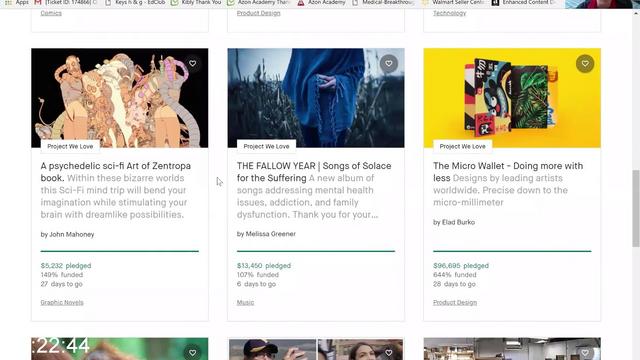Open the Walmart Seller Center bookmark

[x=453, y=3]
